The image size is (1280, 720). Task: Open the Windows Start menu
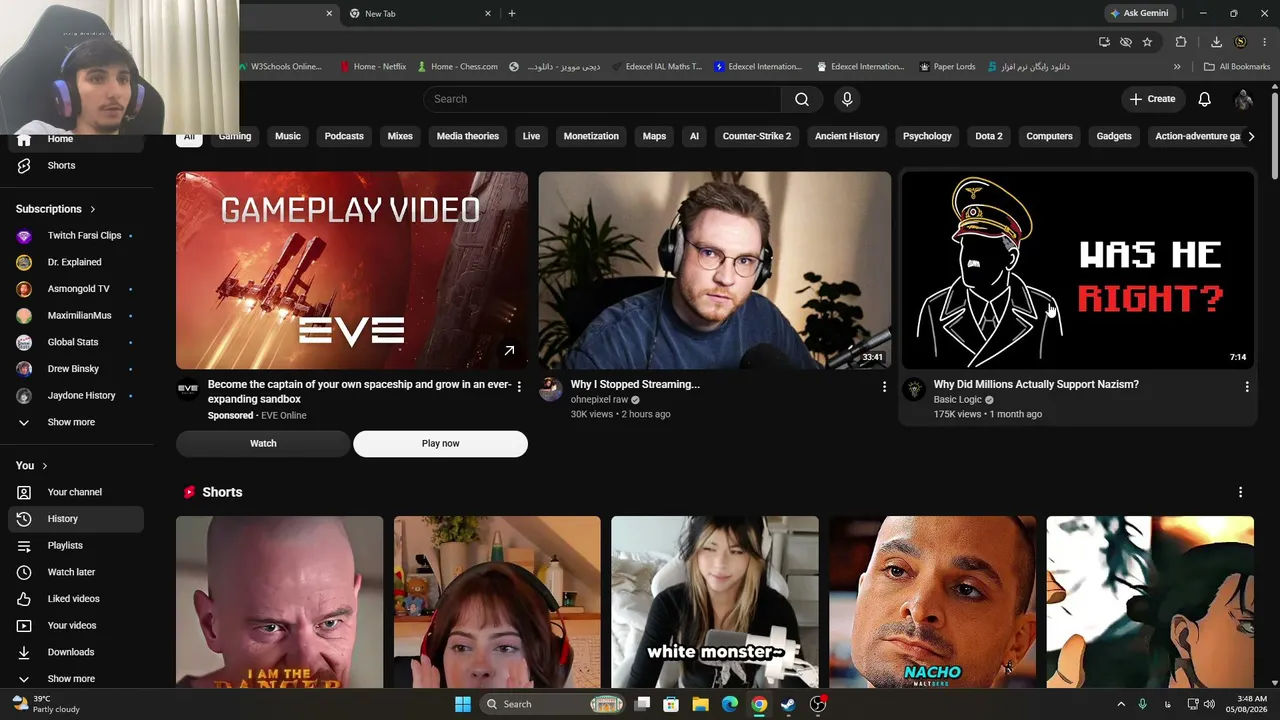pos(463,704)
